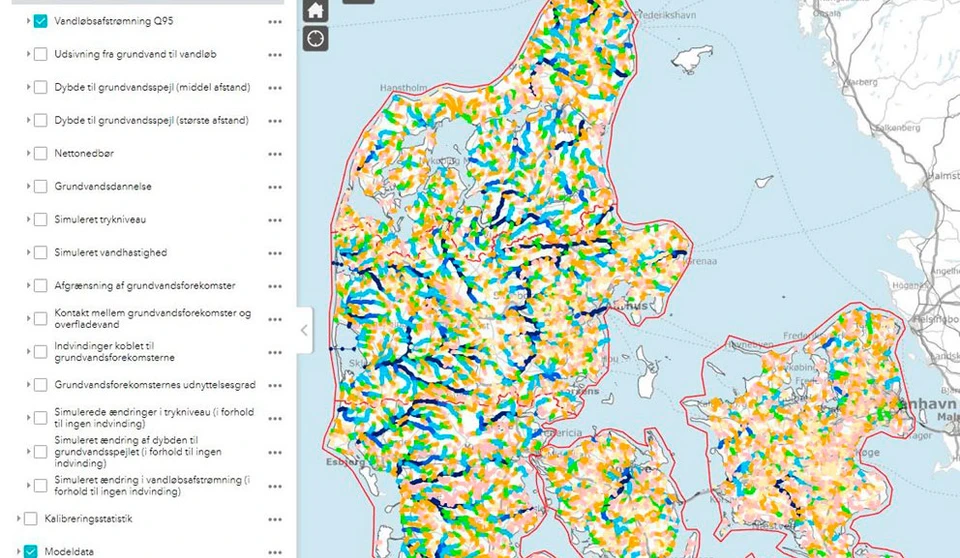Open options for Grundvandsforekomsternes udnyttelsesgrad
The image size is (960, 558).
click(275, 385)
